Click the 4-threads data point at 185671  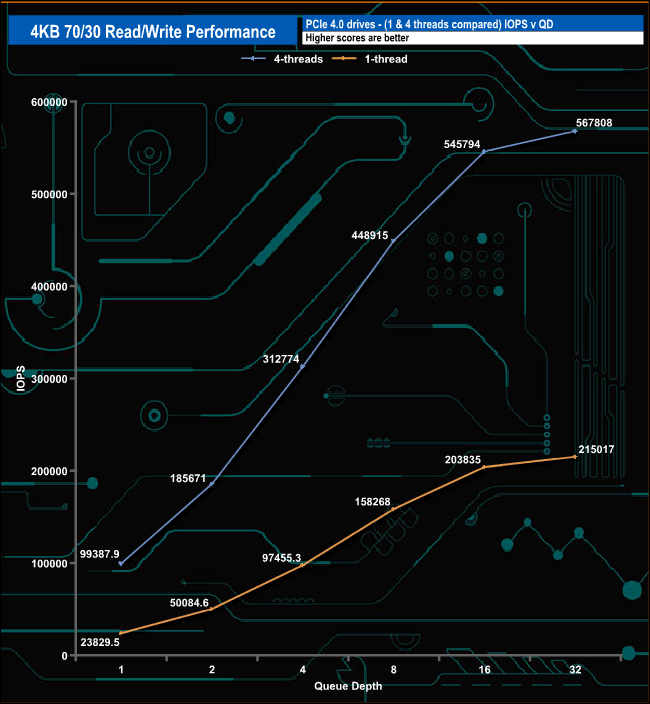(212, 484)
